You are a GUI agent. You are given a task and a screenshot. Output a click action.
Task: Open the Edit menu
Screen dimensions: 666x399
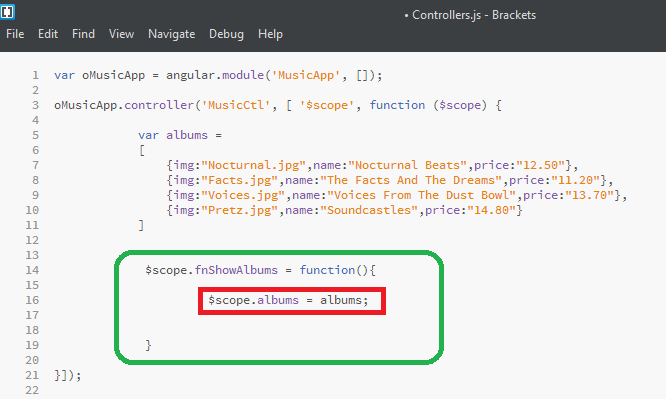click(48, 34)
